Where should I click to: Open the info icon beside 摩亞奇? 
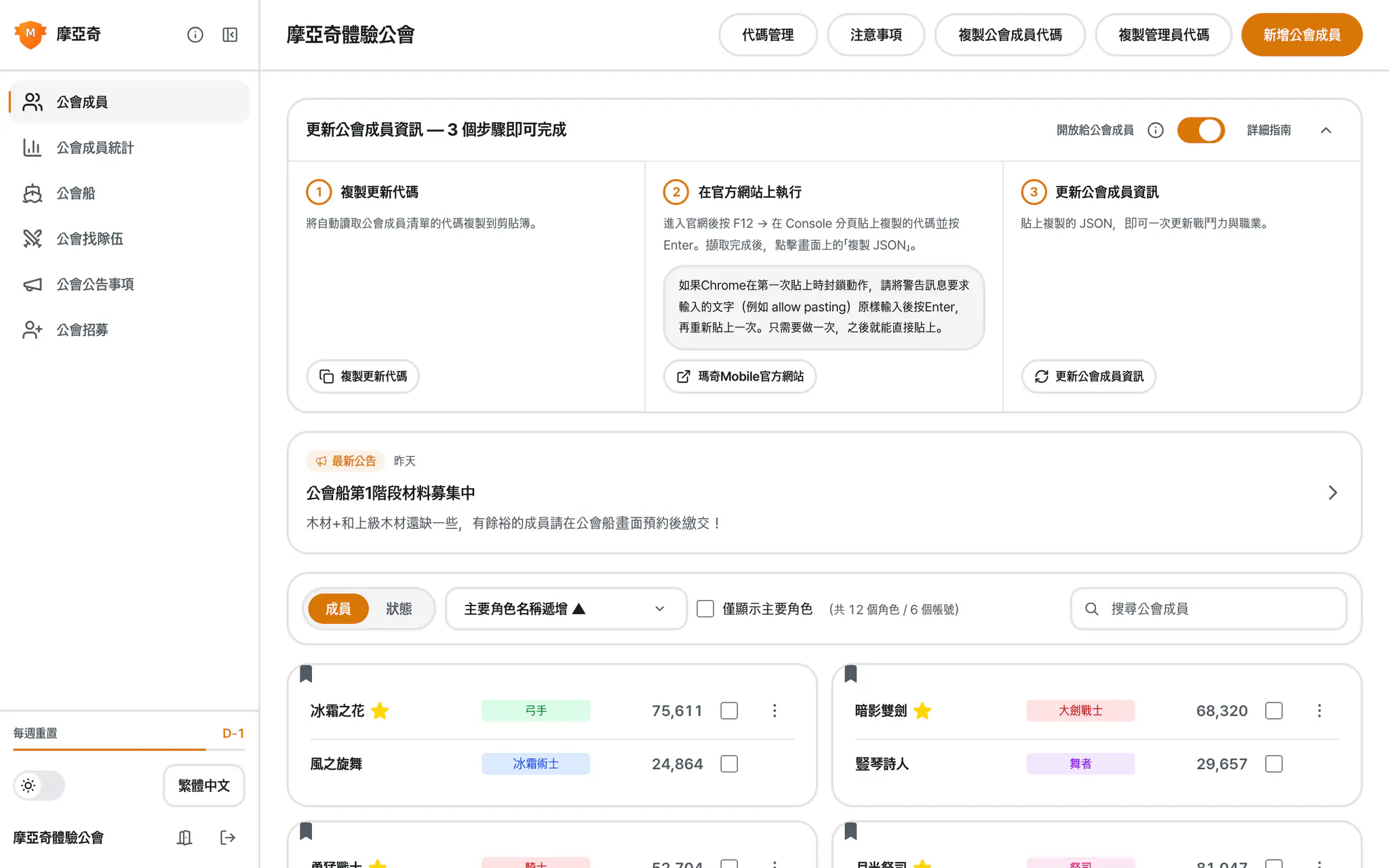coord(195,35)
